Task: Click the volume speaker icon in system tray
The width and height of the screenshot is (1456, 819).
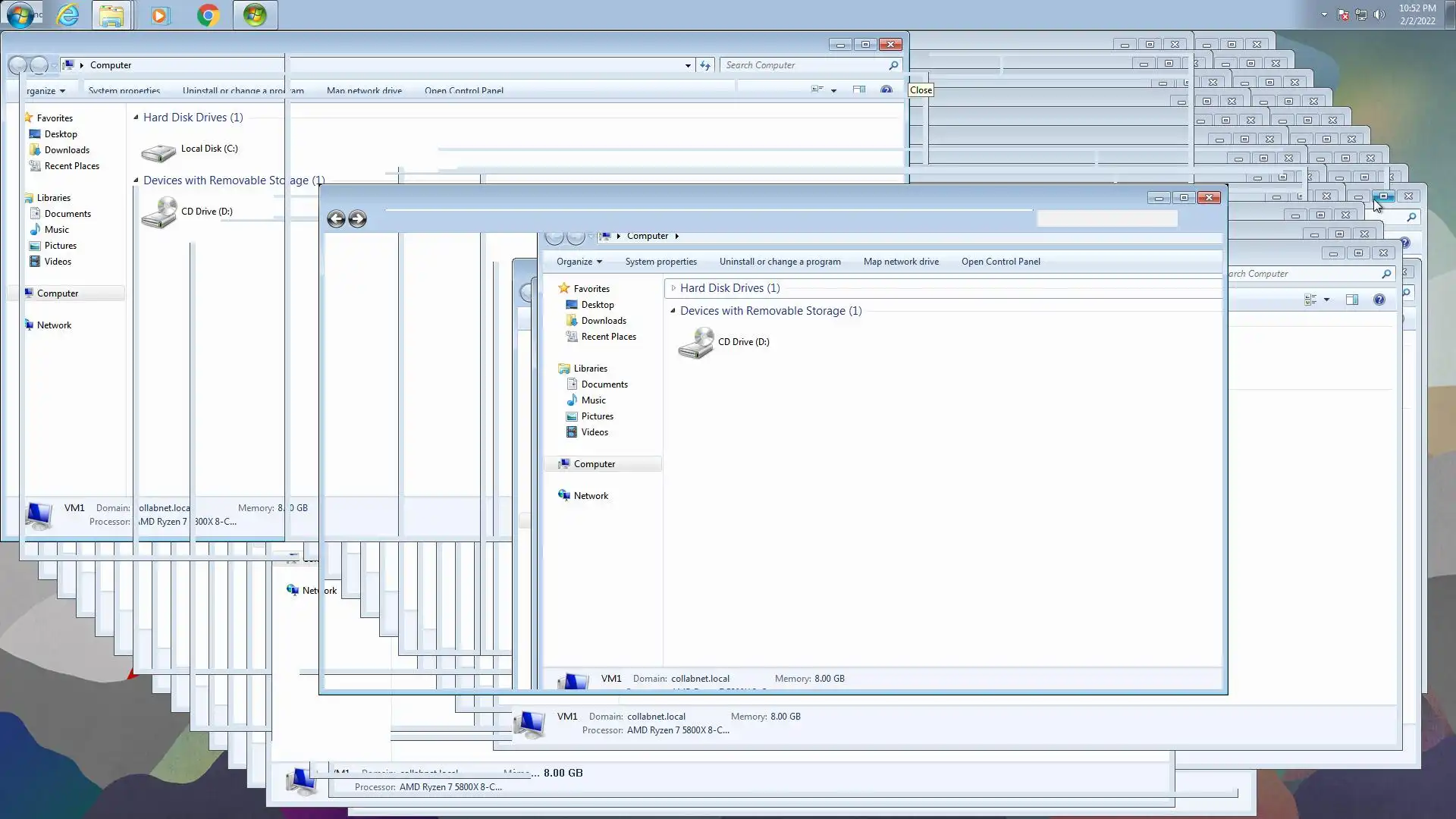Action: (x=1379, y=14)
